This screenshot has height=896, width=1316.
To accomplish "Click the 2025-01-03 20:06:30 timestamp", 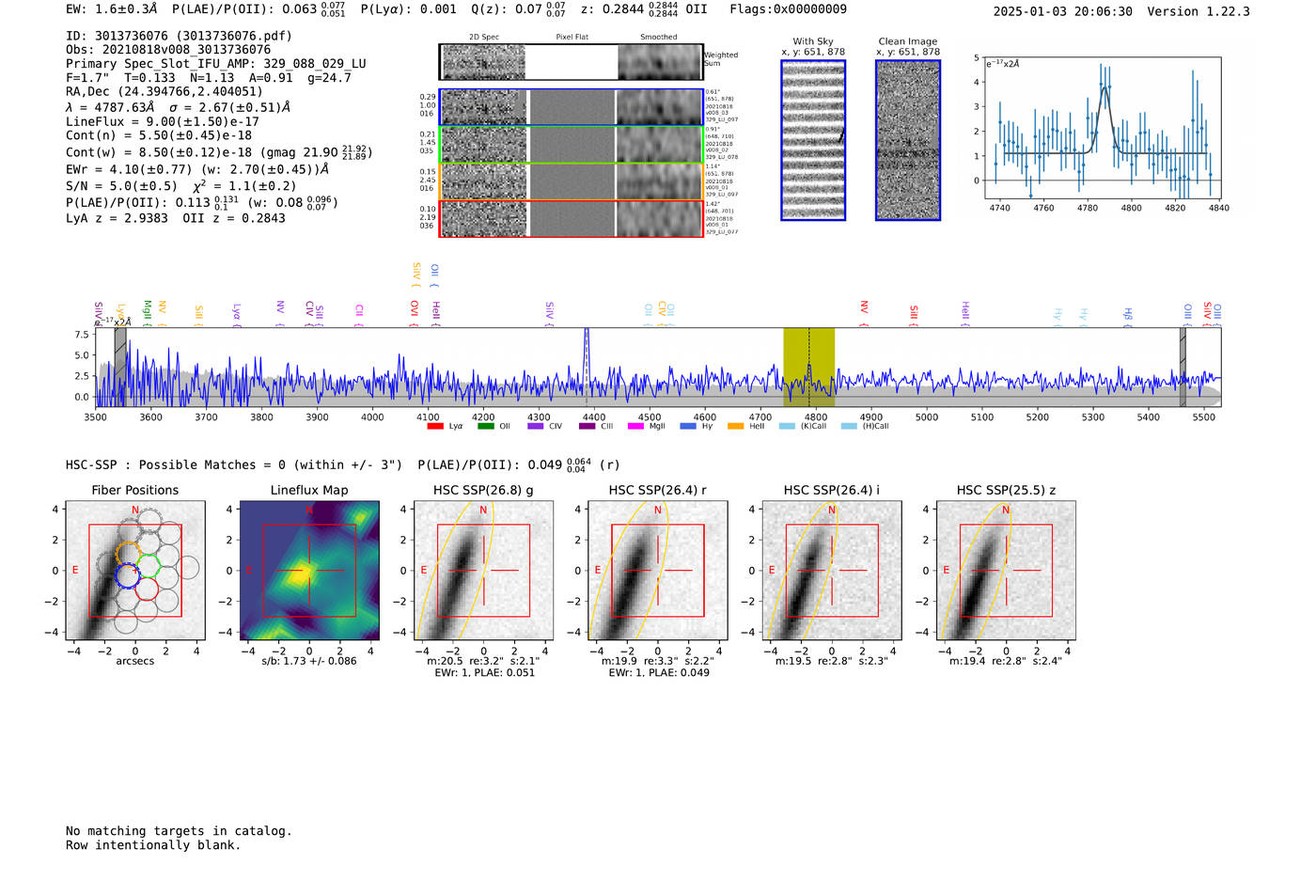I will (x=1062, y=11).
